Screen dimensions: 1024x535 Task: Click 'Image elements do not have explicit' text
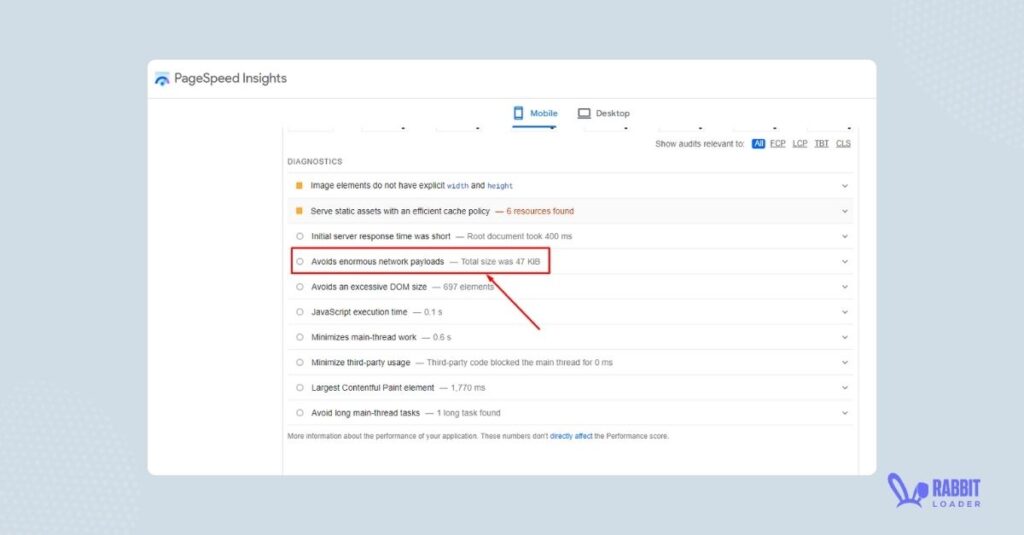click(377, 186)
